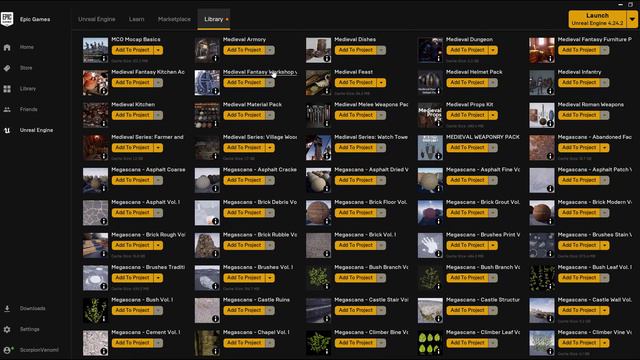Select Unreal Engine icon in sidebar
Image resolution: width=640 pixels, height=360 pixels.
pos(7,130)
